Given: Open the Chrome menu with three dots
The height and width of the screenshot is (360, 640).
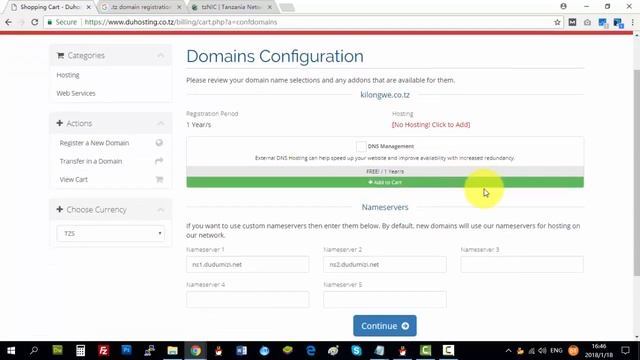Looking at the screenshot, I should 633,22.
